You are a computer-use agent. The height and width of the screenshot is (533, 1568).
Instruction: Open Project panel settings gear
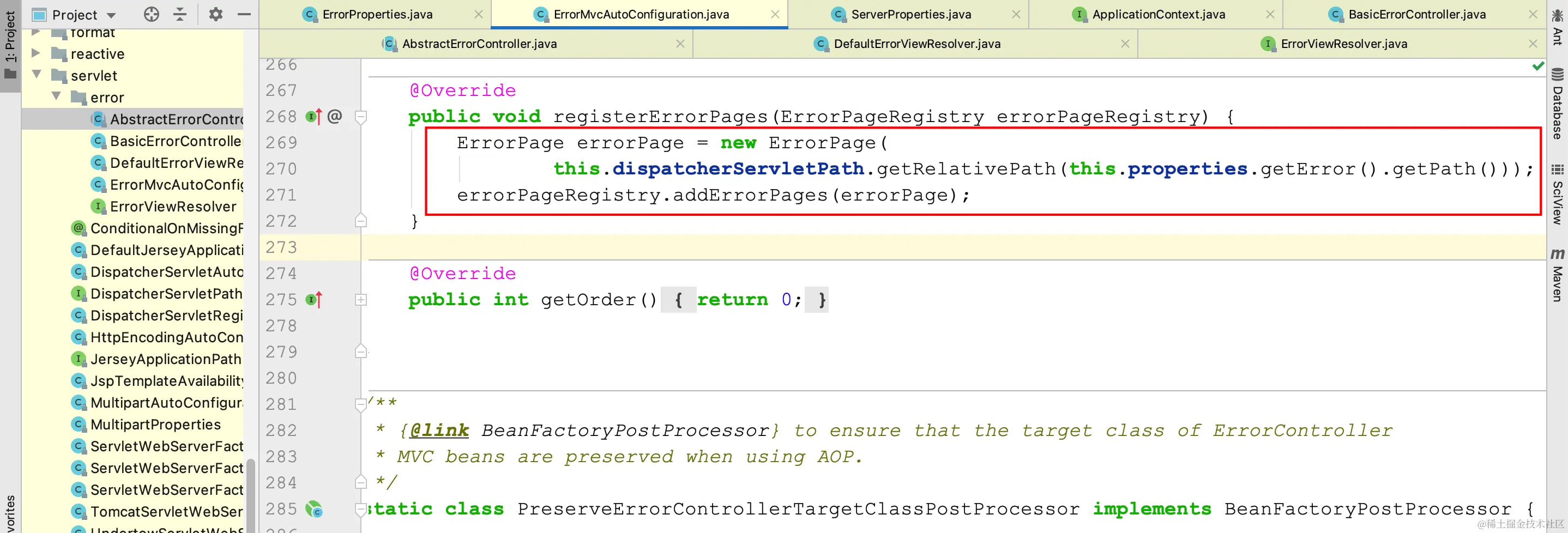click(x=215, y=14)
